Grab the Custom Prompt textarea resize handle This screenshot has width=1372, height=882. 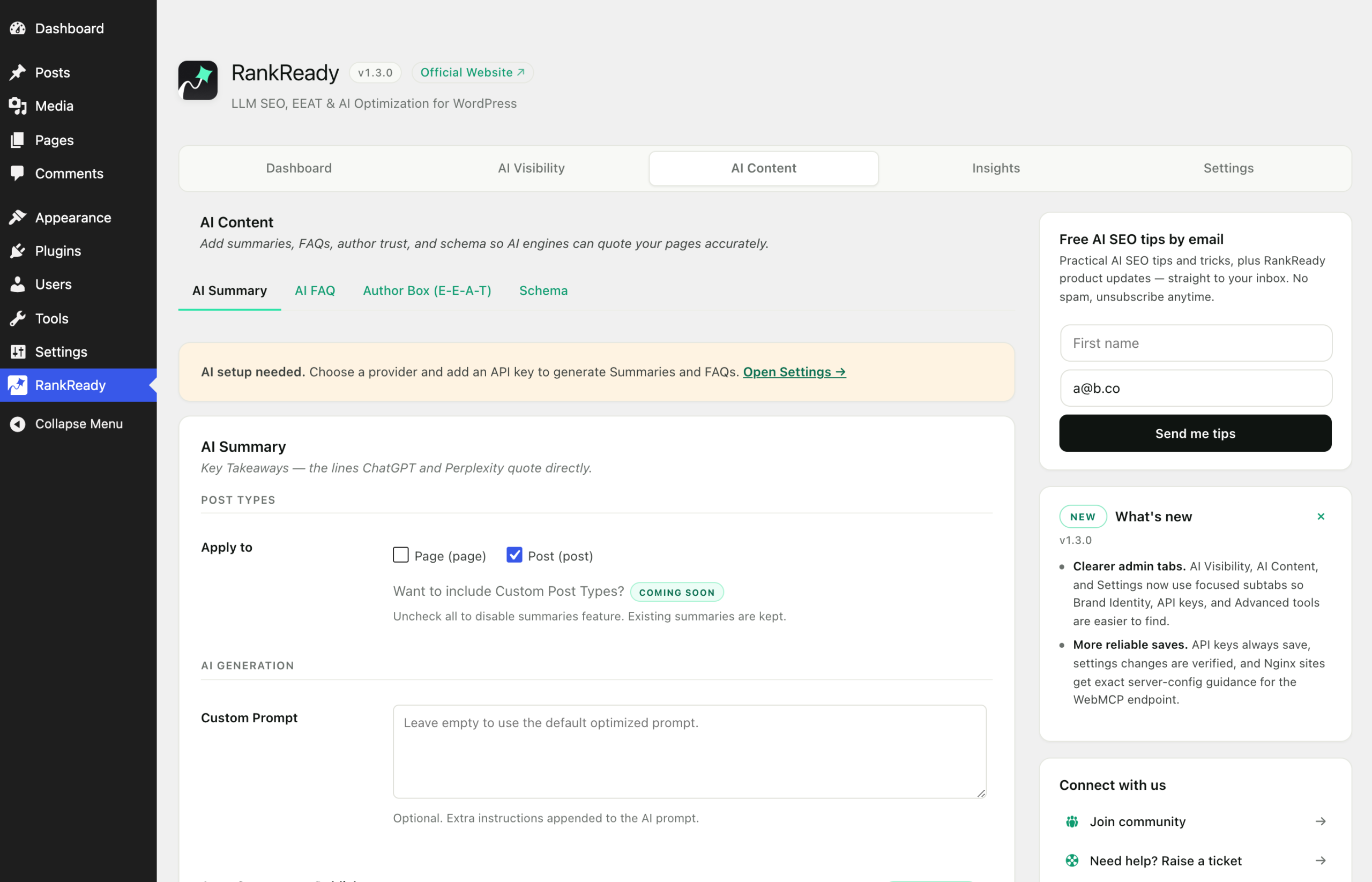click(x=981, y=793)
